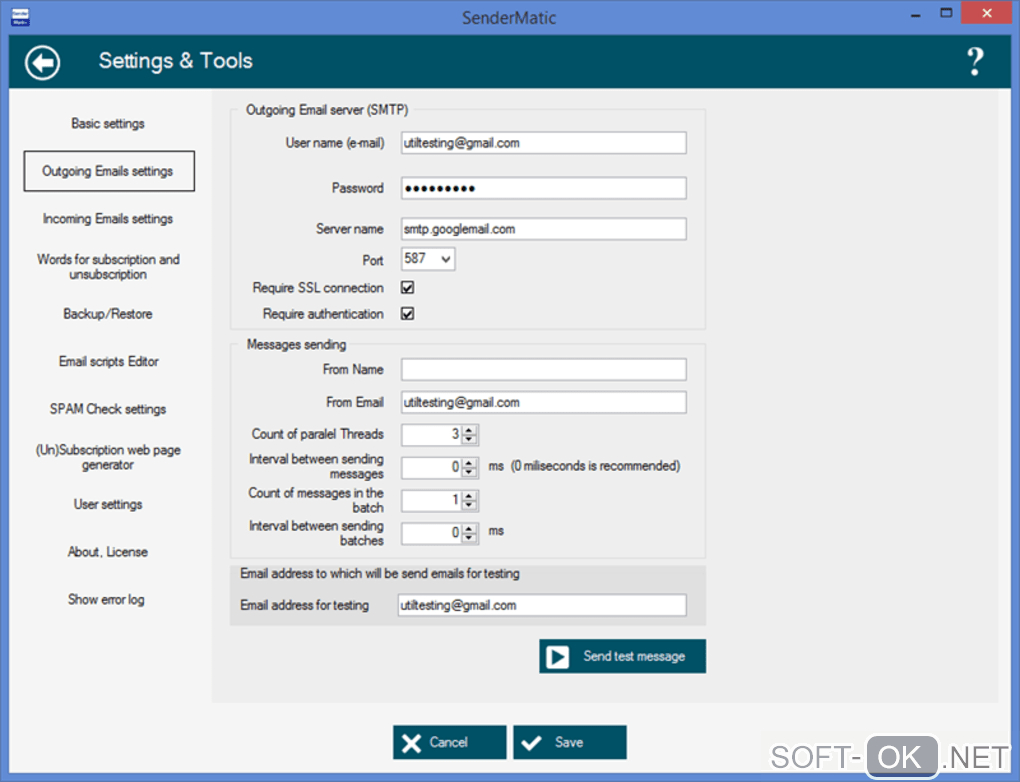
Task: Open (Un)Subscription web page generator
Action: coord(108,457)
